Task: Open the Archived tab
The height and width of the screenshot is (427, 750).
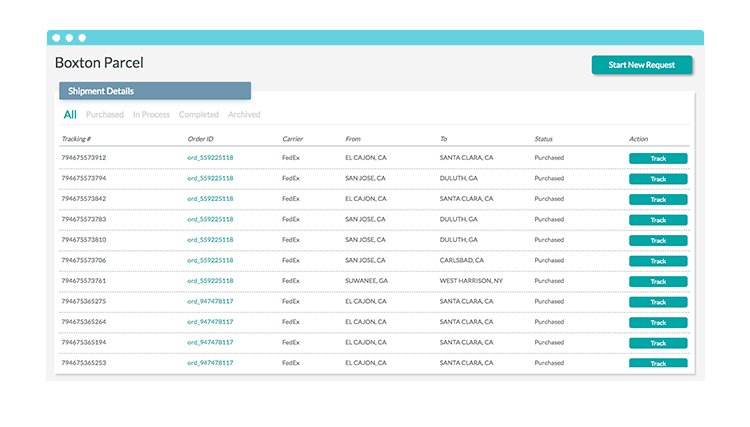Action: (x=244, y=114)
